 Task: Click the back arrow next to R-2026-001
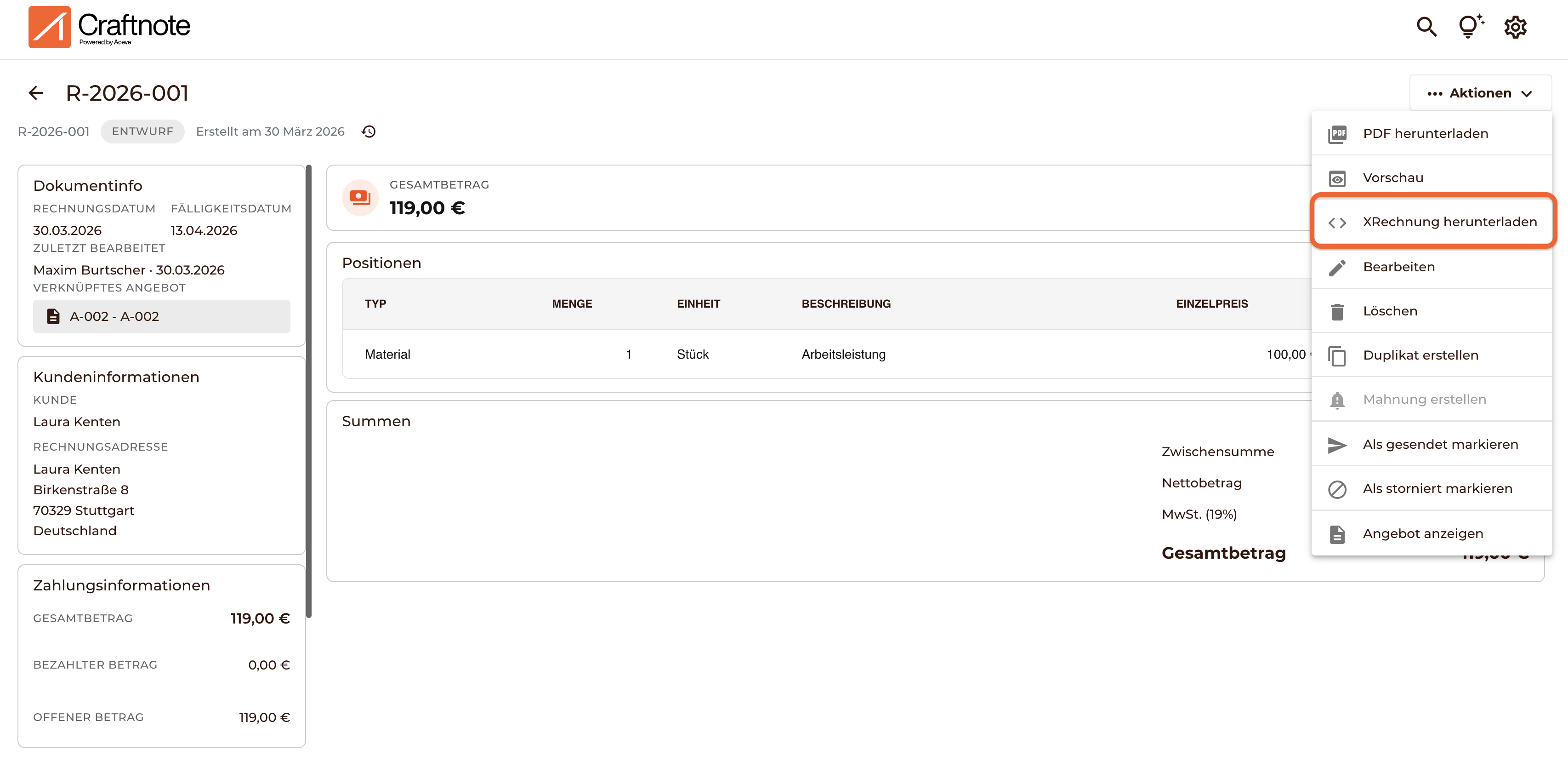(36, 93)
